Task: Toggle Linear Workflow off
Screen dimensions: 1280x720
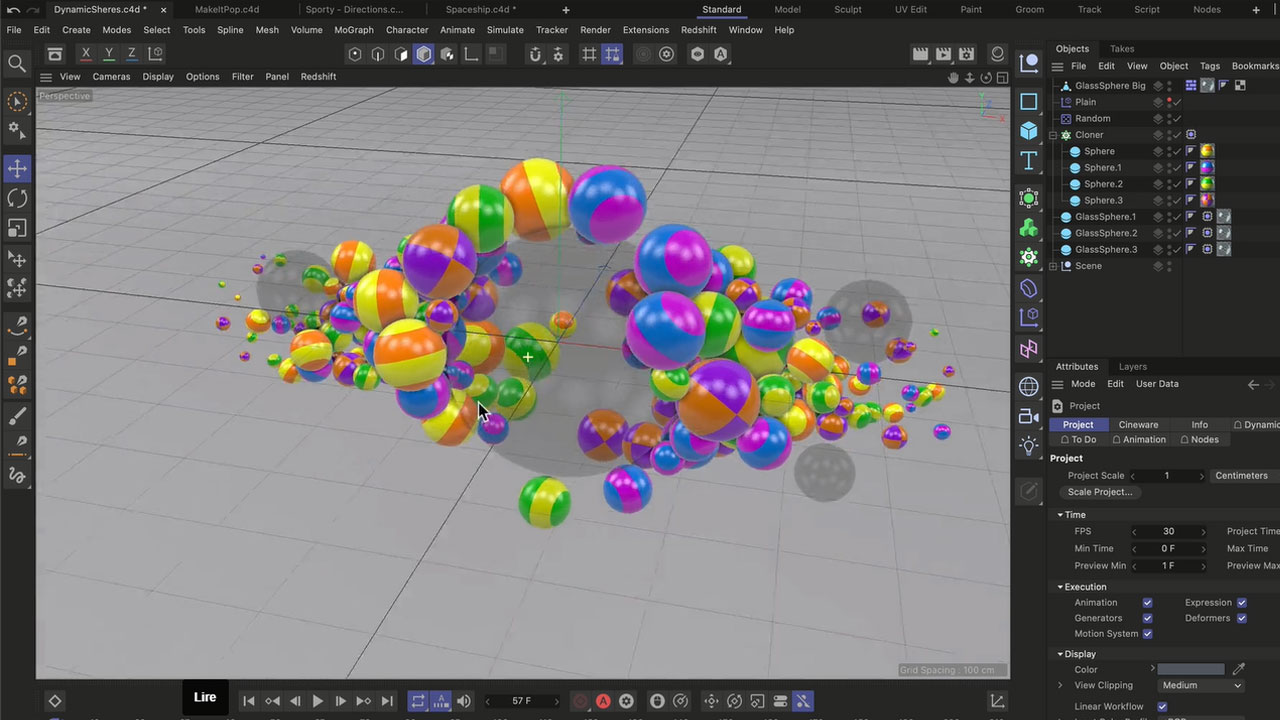Action: click(x=1162, y=706)
